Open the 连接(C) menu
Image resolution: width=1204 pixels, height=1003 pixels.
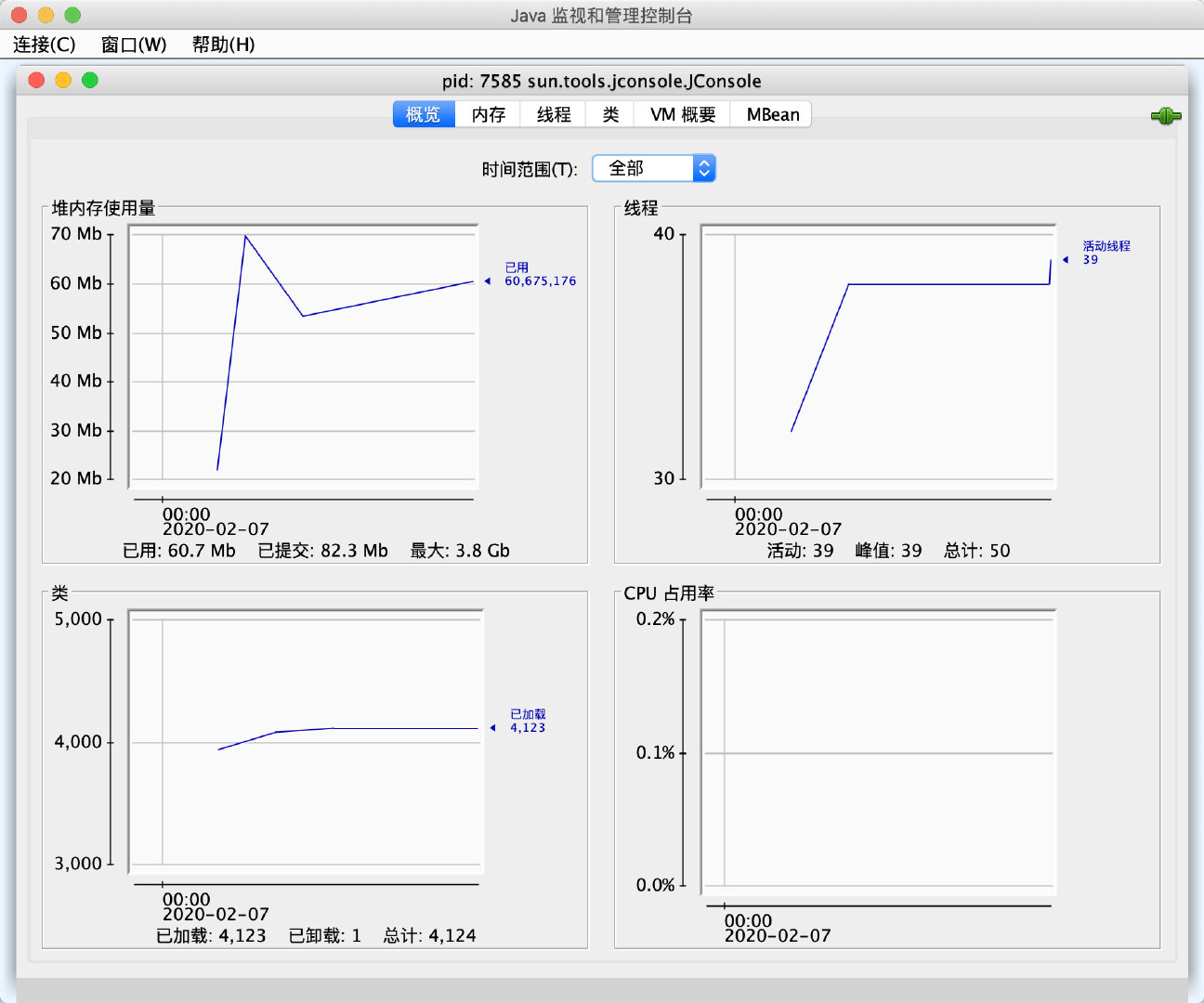(45, 45)
